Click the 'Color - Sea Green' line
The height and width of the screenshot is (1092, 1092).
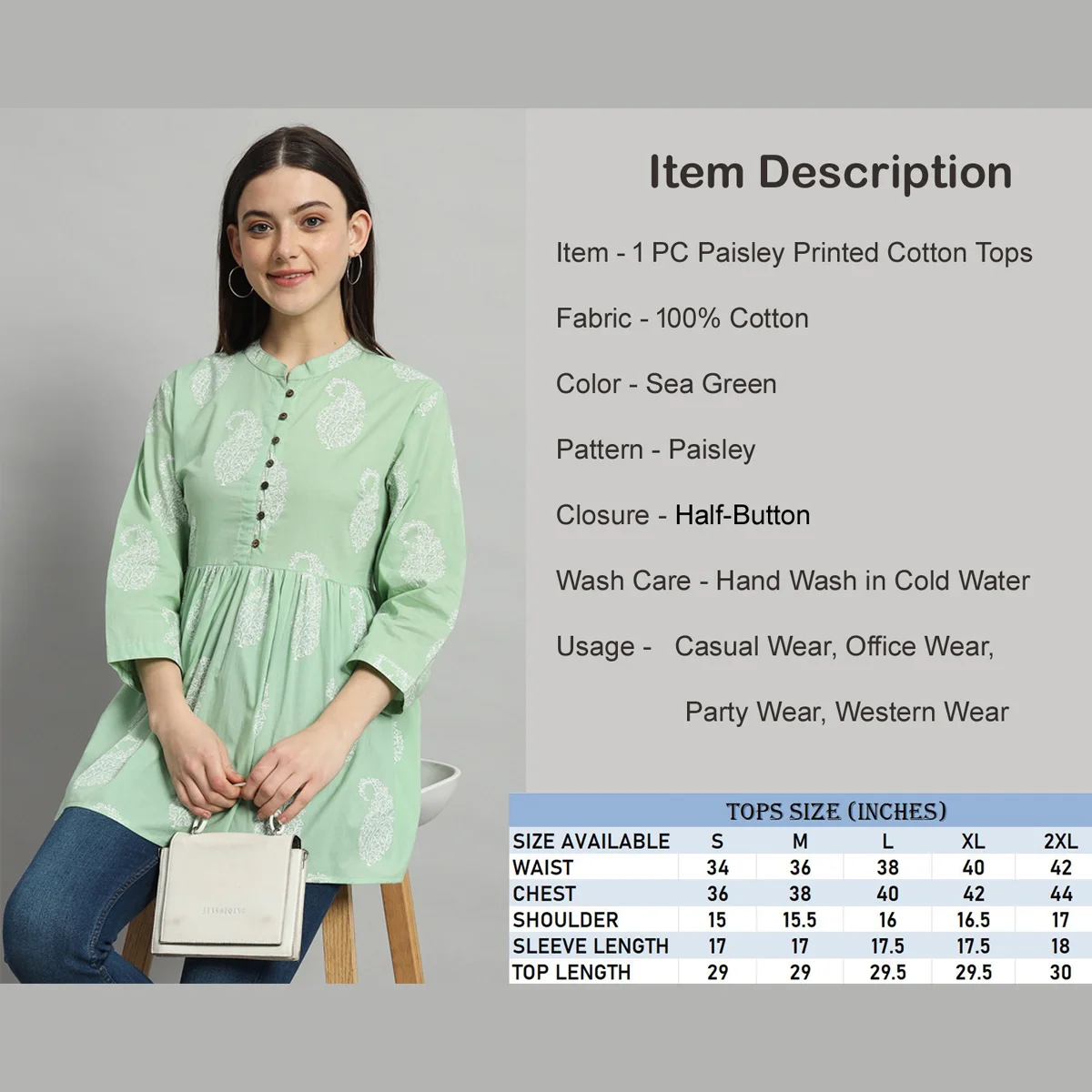coord(666,384)
